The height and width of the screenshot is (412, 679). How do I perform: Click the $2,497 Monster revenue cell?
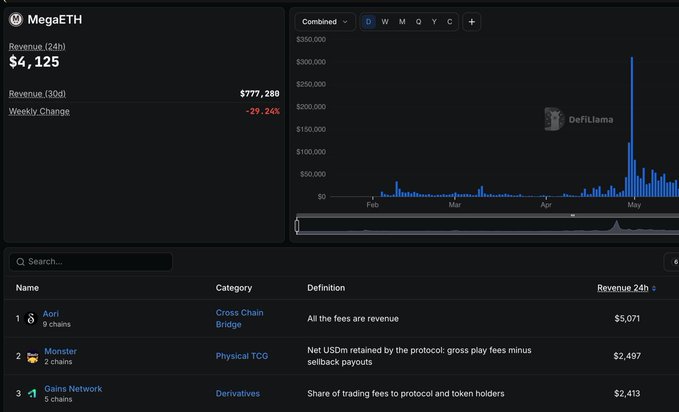click(x=627, y=356)
